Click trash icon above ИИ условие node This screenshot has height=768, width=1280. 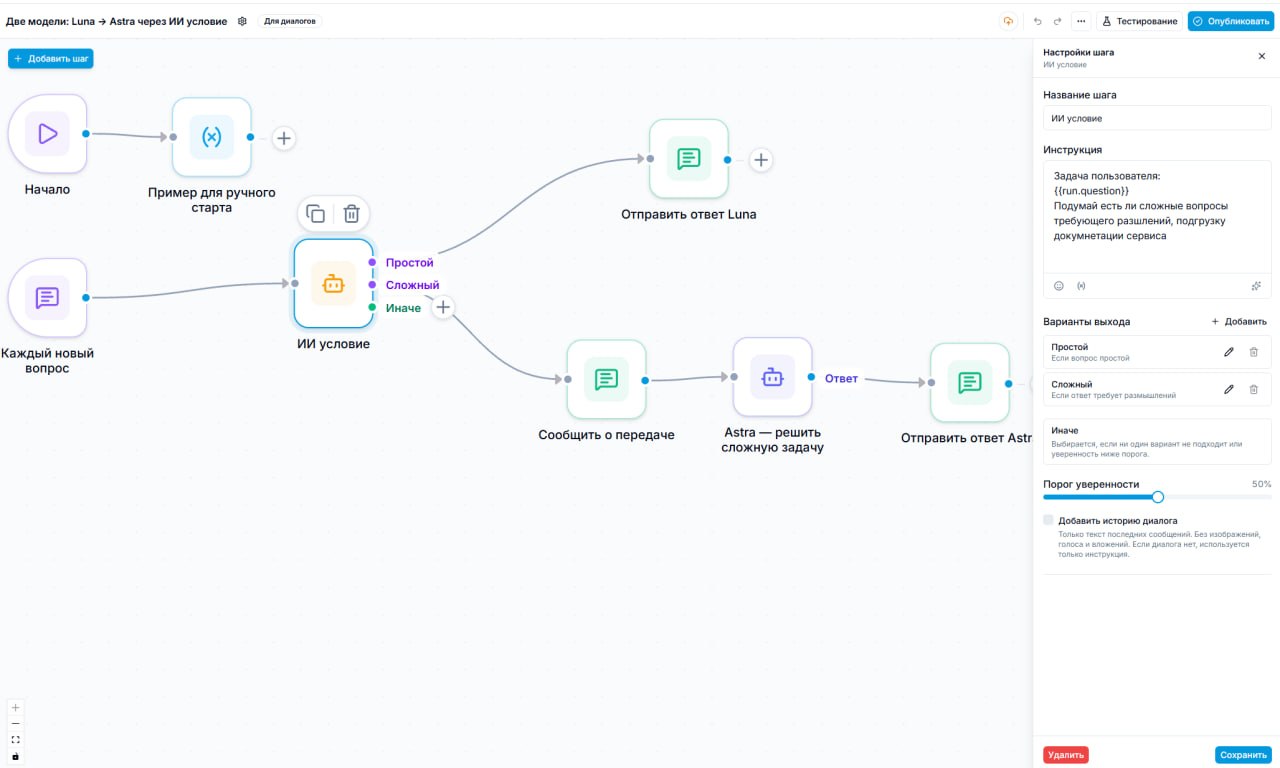pyautogui.click(x=352, y=213)
